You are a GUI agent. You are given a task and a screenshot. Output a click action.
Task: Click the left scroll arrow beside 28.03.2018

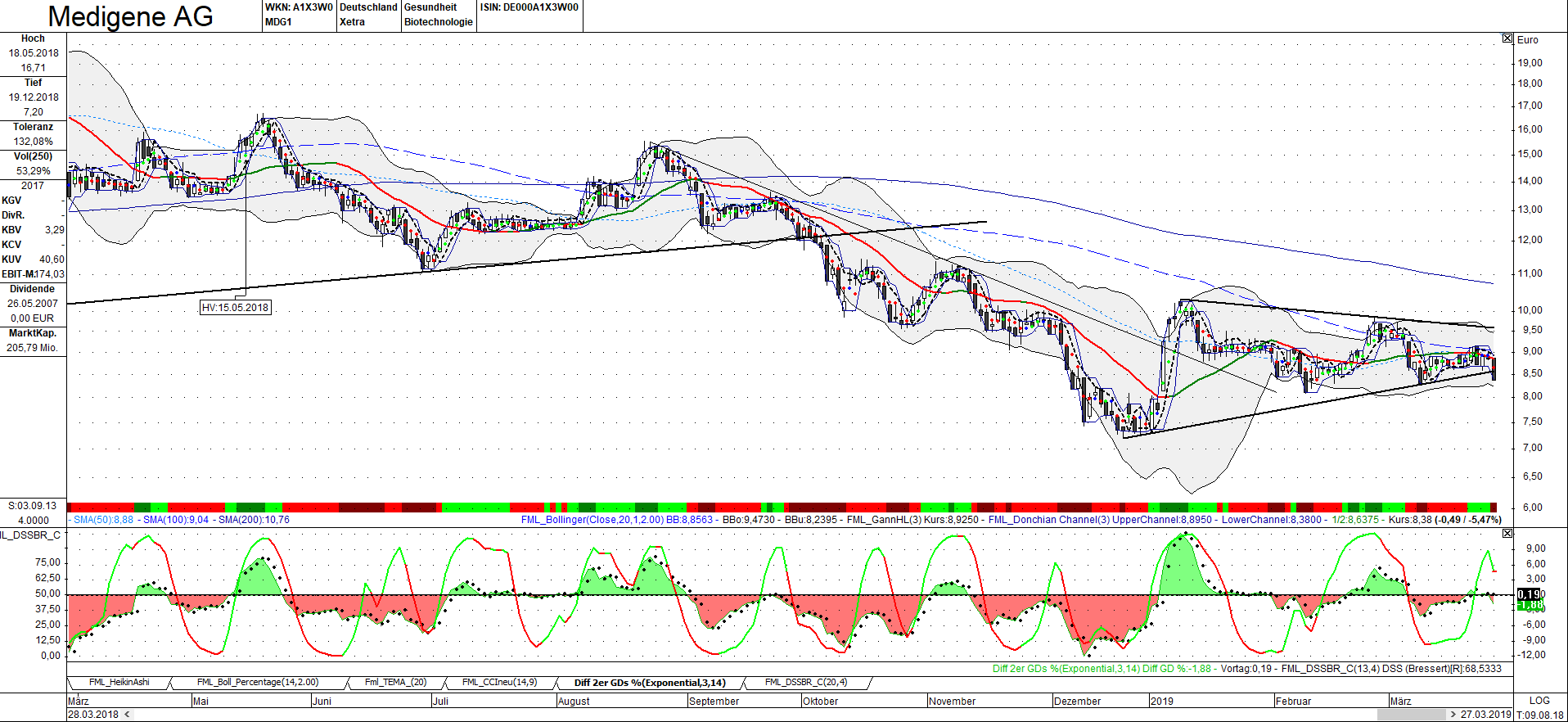tap(127, 715)
